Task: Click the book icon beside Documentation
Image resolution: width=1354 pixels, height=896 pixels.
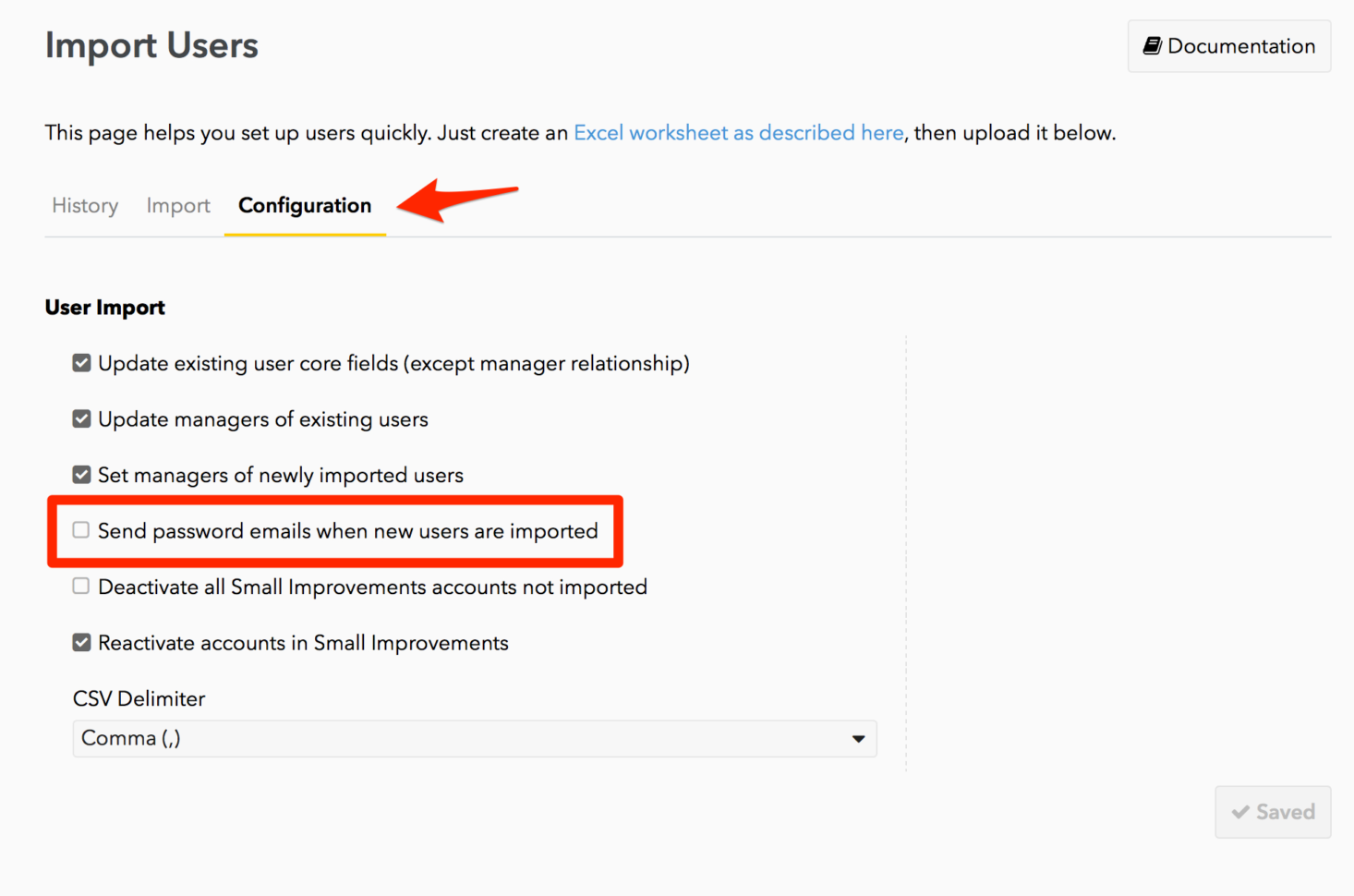Action: pyautogui.click(x=1152, y=46)
